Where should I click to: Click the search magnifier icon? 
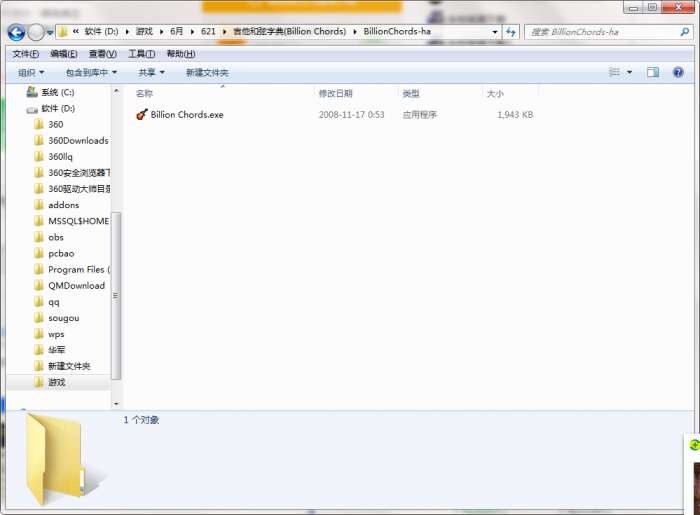[684, 32]
